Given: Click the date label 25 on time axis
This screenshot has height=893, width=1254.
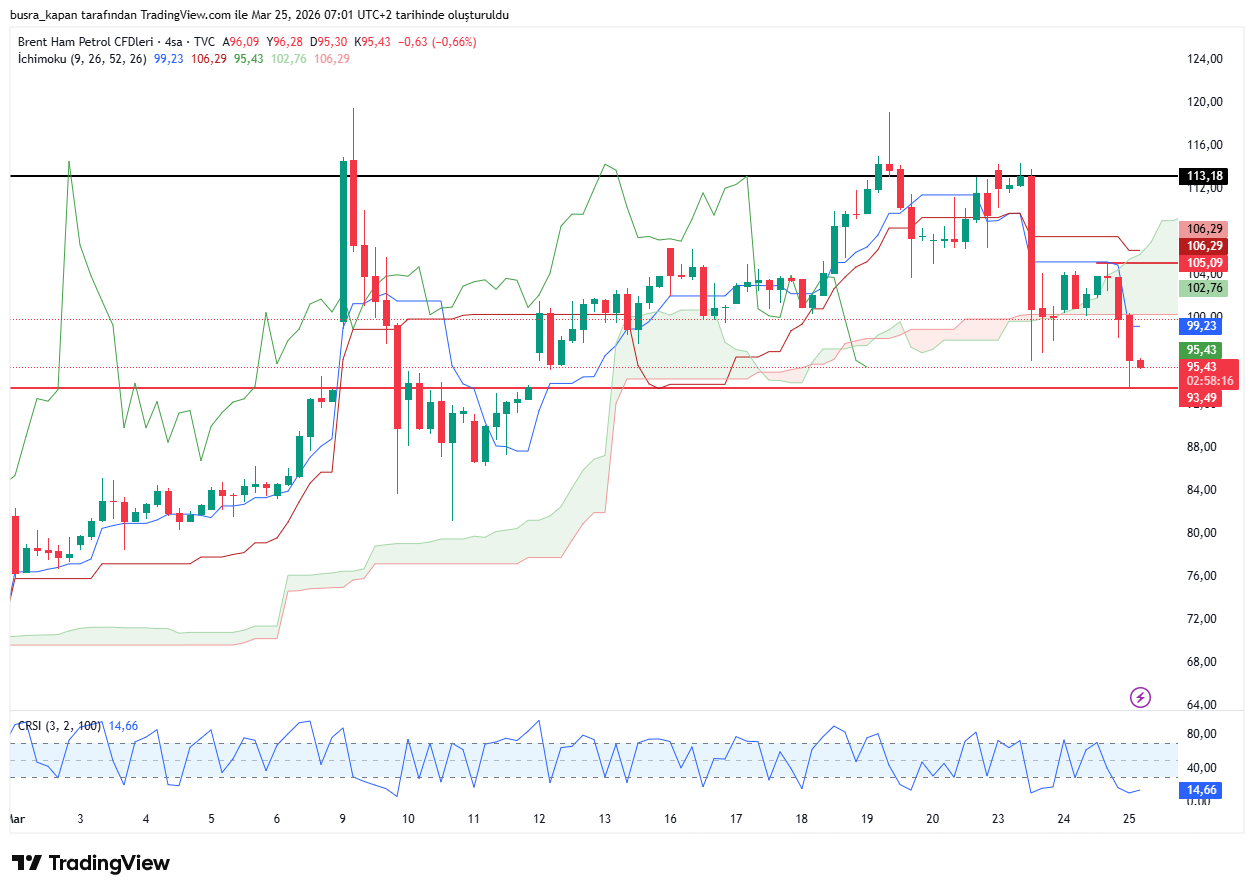Looking at the screenshot, I should point(1129,819).
